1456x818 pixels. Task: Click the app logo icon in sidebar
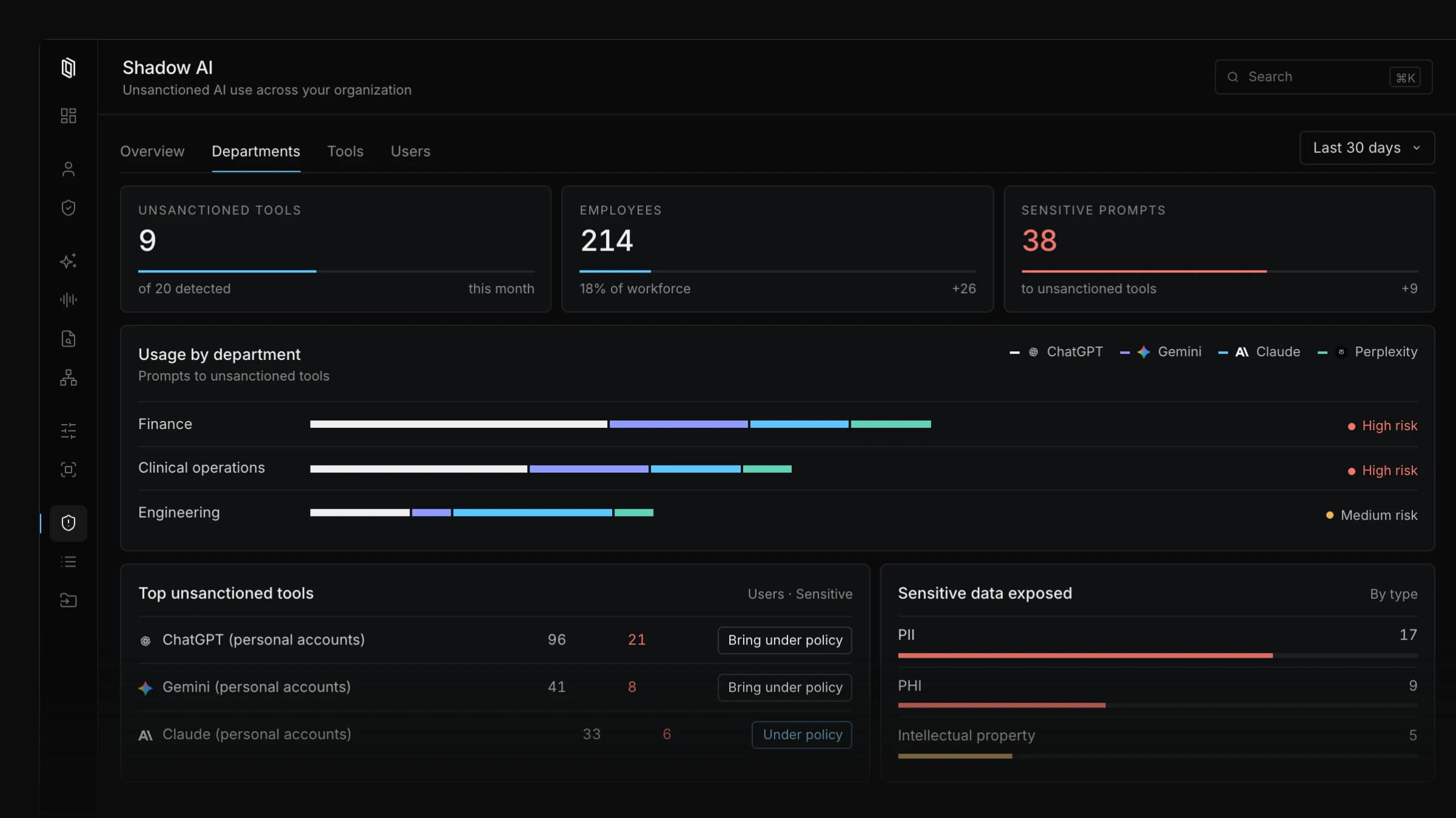tap(69, 67)
